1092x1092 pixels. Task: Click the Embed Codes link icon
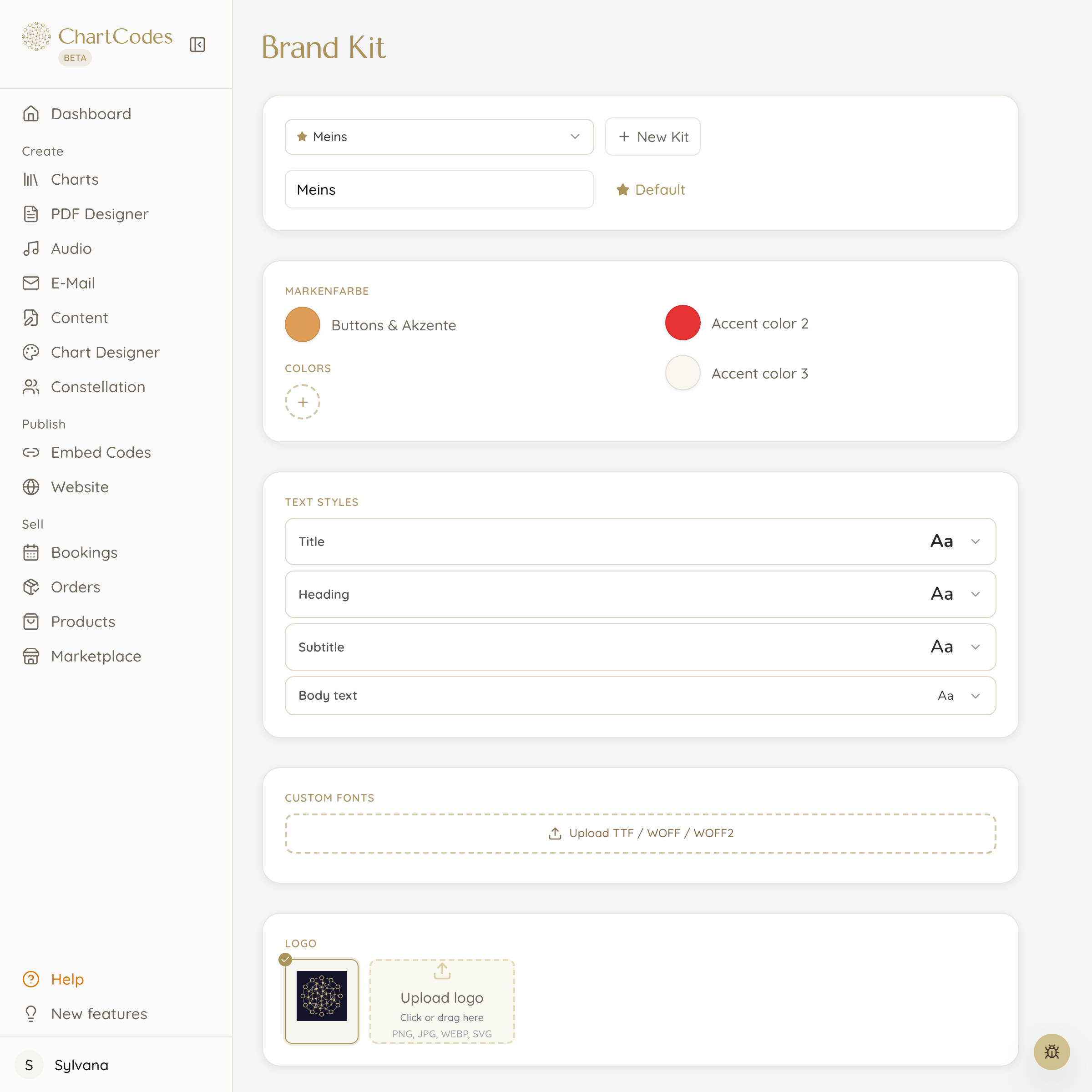point(31,452)
